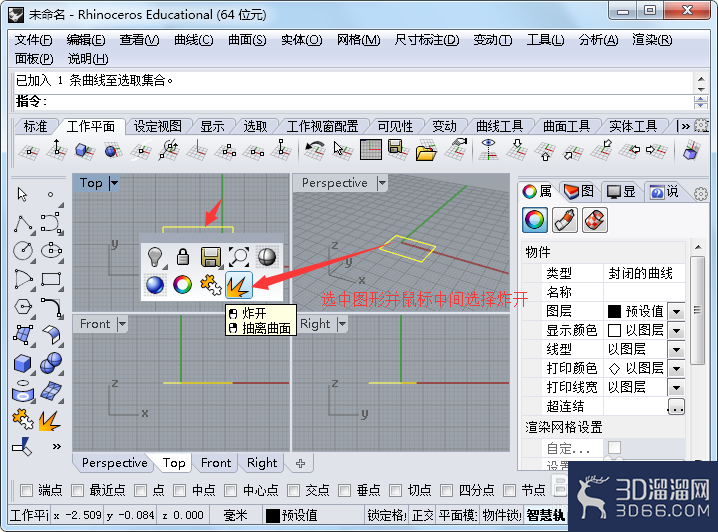Open the 图层 layer dropdown
718x532 pixels.
676,312
